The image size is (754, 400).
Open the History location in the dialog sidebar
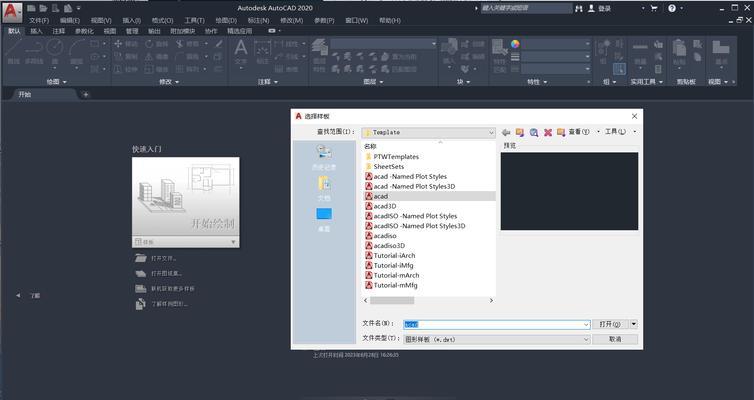click(324, 158)
